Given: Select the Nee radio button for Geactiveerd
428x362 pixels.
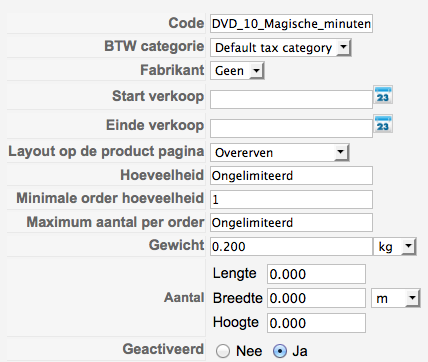Looking at the screenshot, I should point(223,351).
